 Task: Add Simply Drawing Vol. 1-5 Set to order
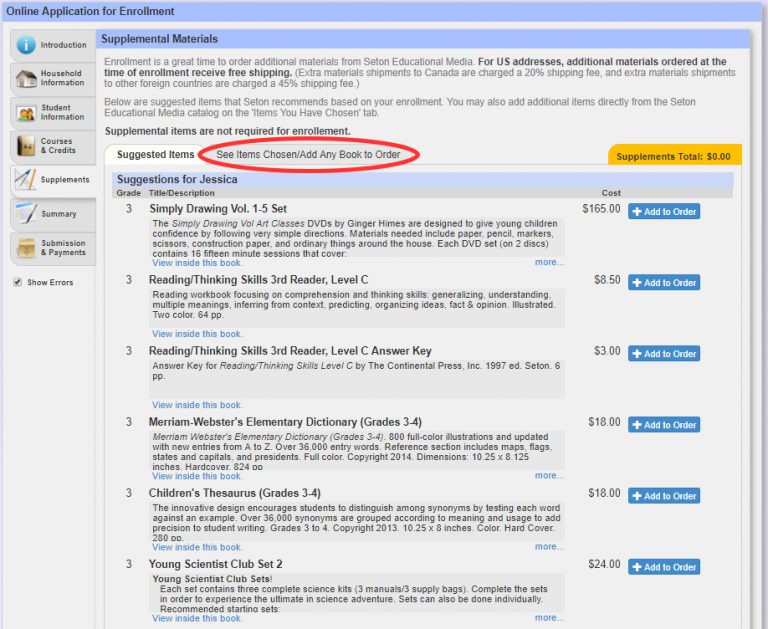(x=664, y=212)
